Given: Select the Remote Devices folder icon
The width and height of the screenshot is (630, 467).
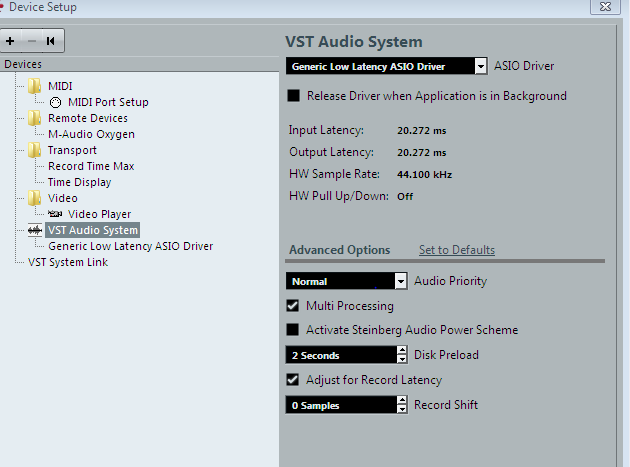Looking at the screenshot, I should point(35,118).
